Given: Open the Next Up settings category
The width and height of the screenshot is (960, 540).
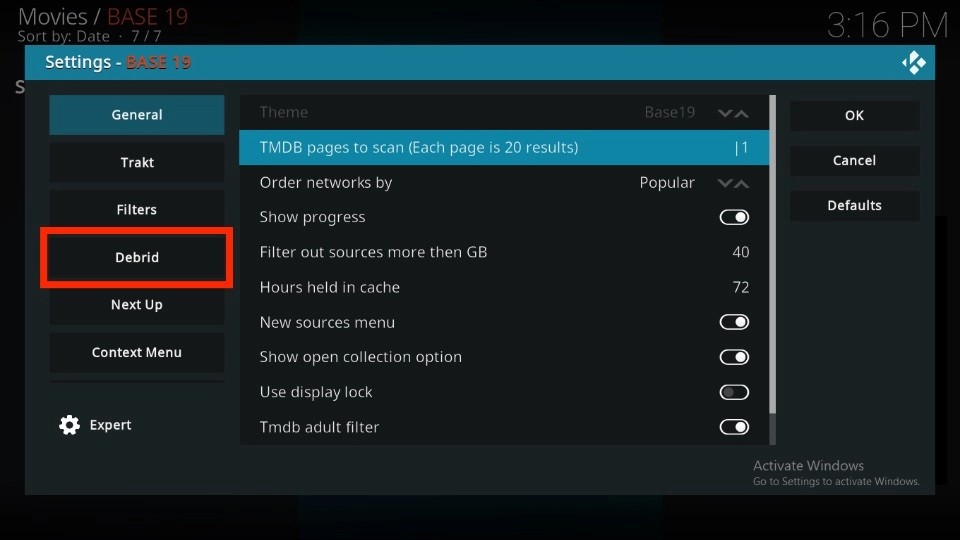Looking at the screenshot, I should 137,304.
